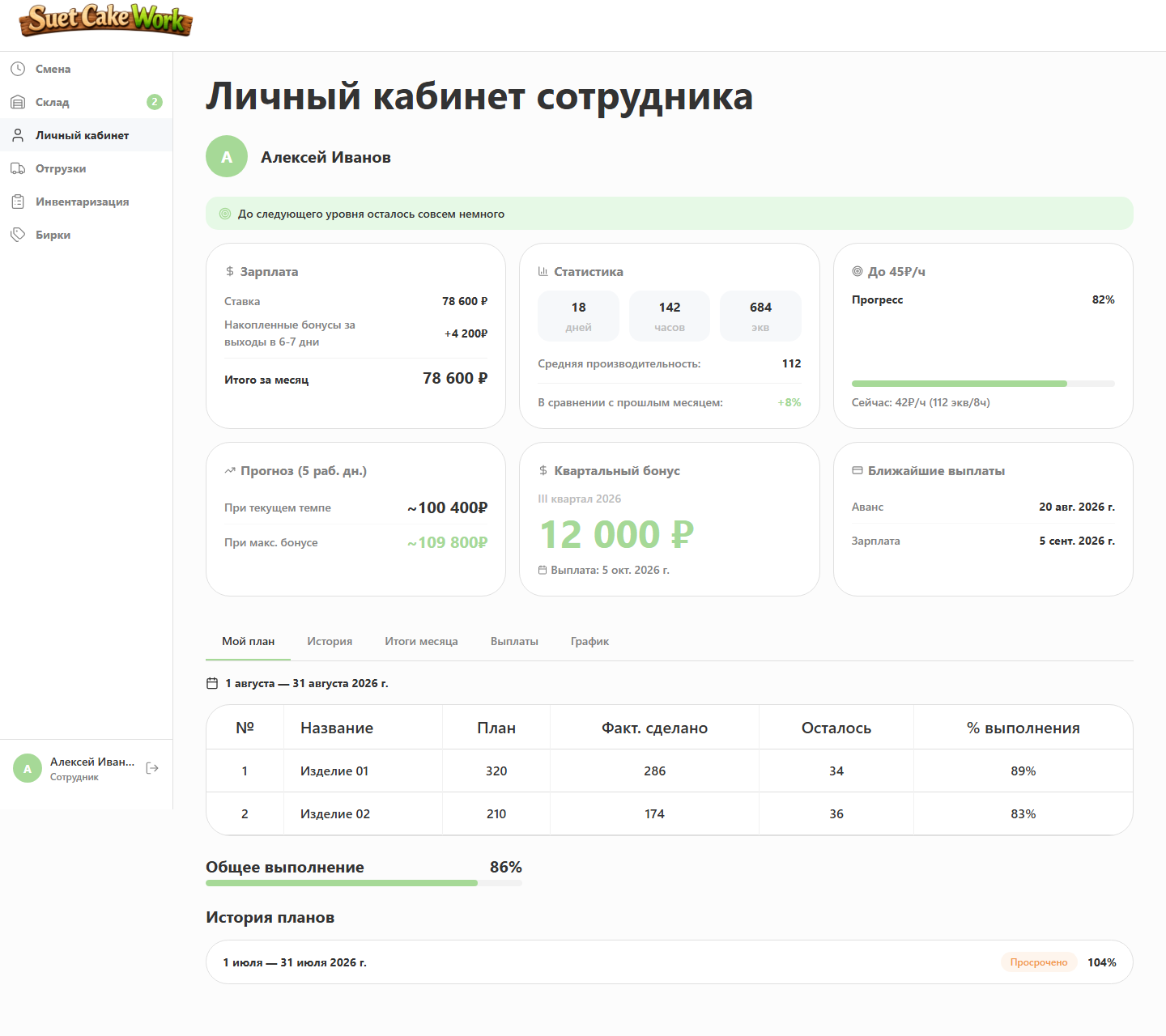Screen dimensions: 1166x1036
Task: Switch to the История tab
Action: pos(330,641)
